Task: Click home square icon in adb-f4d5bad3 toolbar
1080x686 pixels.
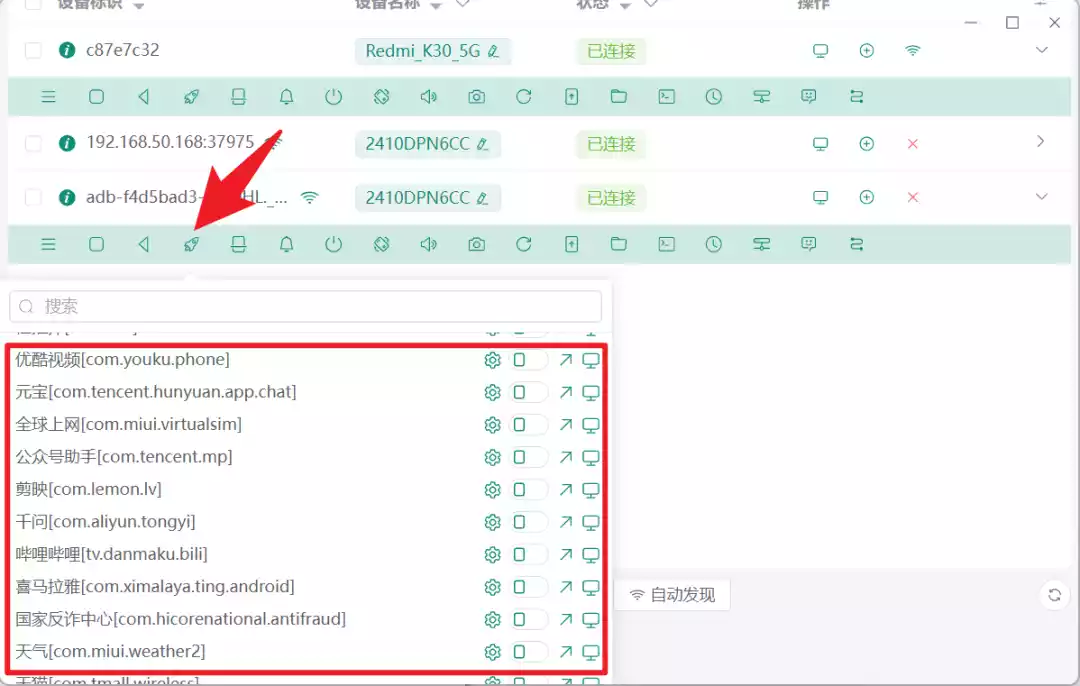Action: click(96, 244)
